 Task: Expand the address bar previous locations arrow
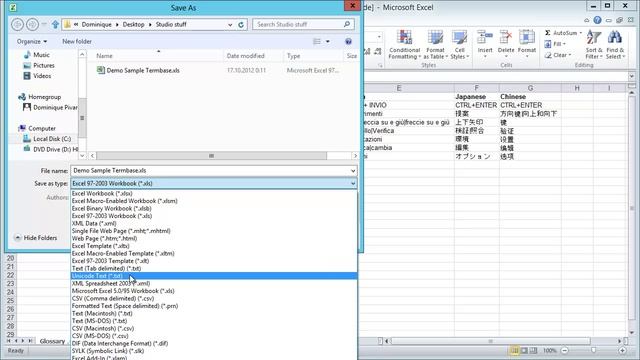coord(230,24)
